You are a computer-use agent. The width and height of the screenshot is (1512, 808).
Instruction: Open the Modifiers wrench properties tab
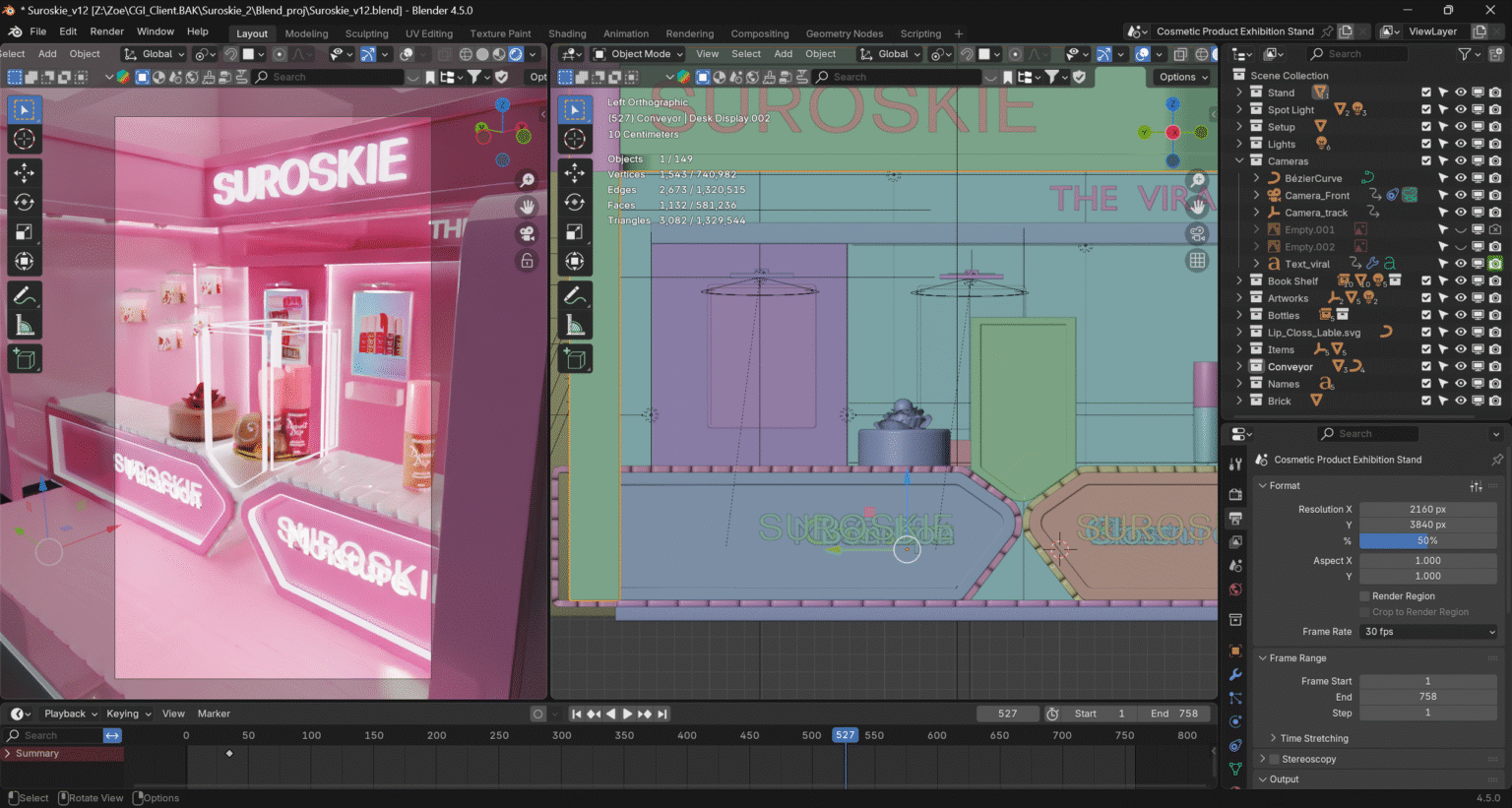coord(1235,675)
